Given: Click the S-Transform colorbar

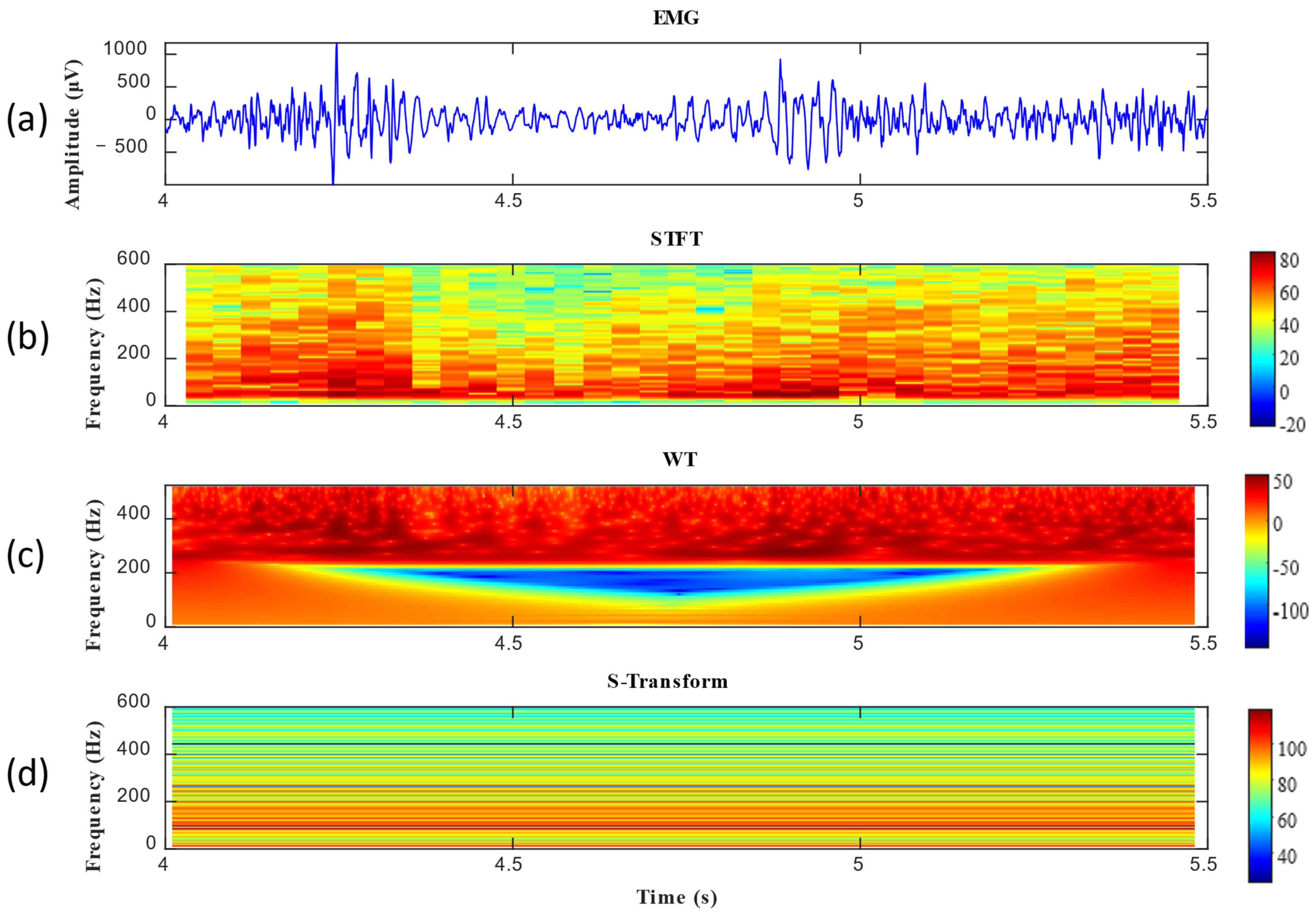Looking at the screenshot, I should (1260, 796).
